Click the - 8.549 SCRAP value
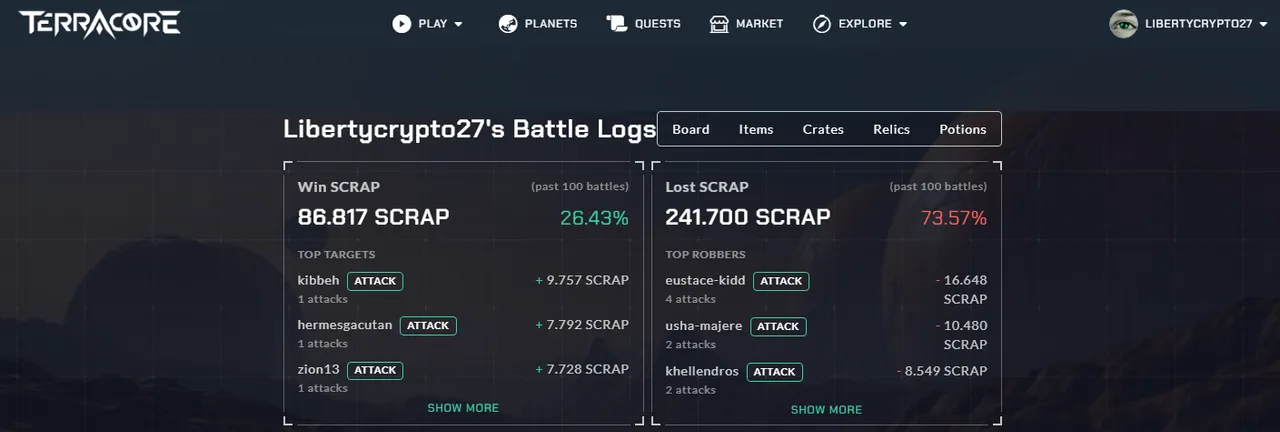The image size is (1280, 432). tap(941, 371)
